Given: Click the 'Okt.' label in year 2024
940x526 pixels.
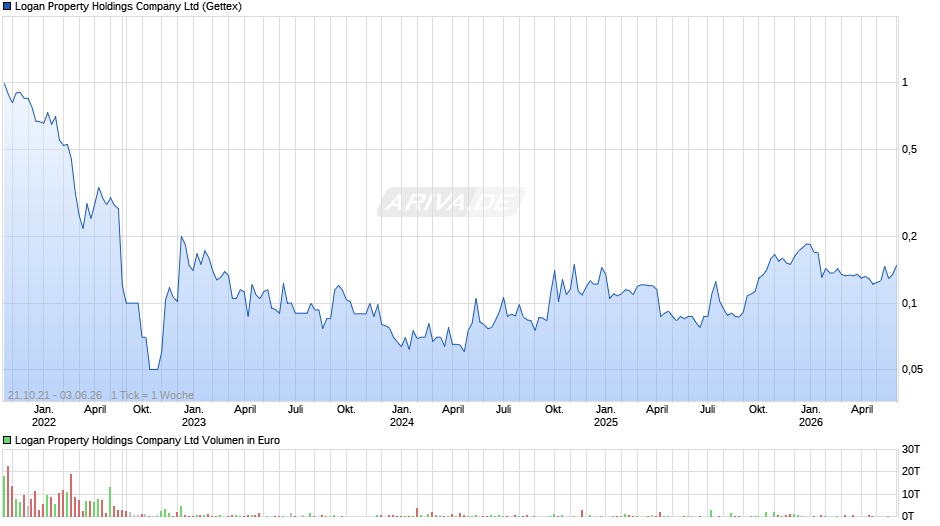Looking at the screenshot, I should coord(554,410).
